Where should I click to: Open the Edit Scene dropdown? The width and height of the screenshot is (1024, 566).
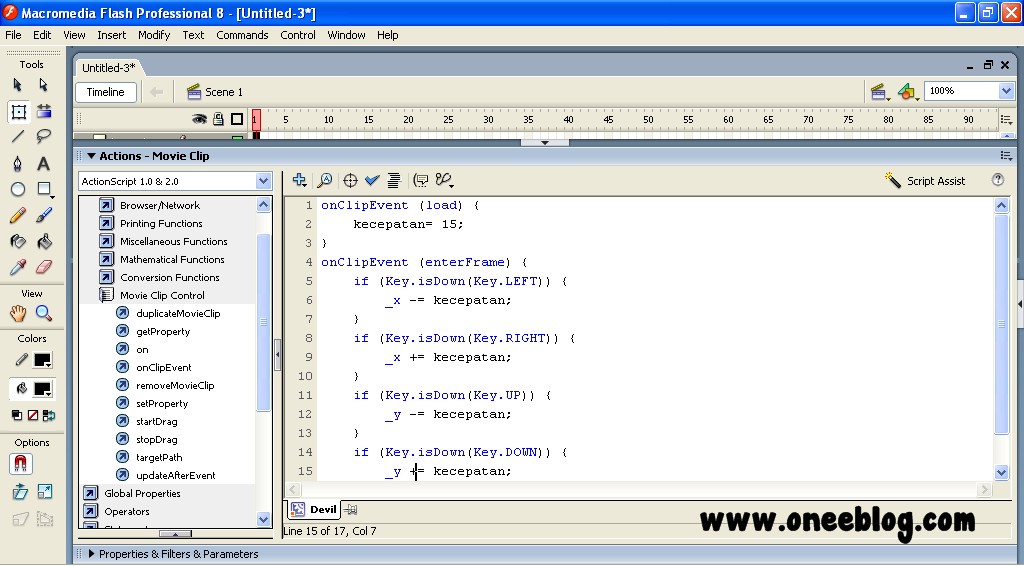[x=880, y=92]
